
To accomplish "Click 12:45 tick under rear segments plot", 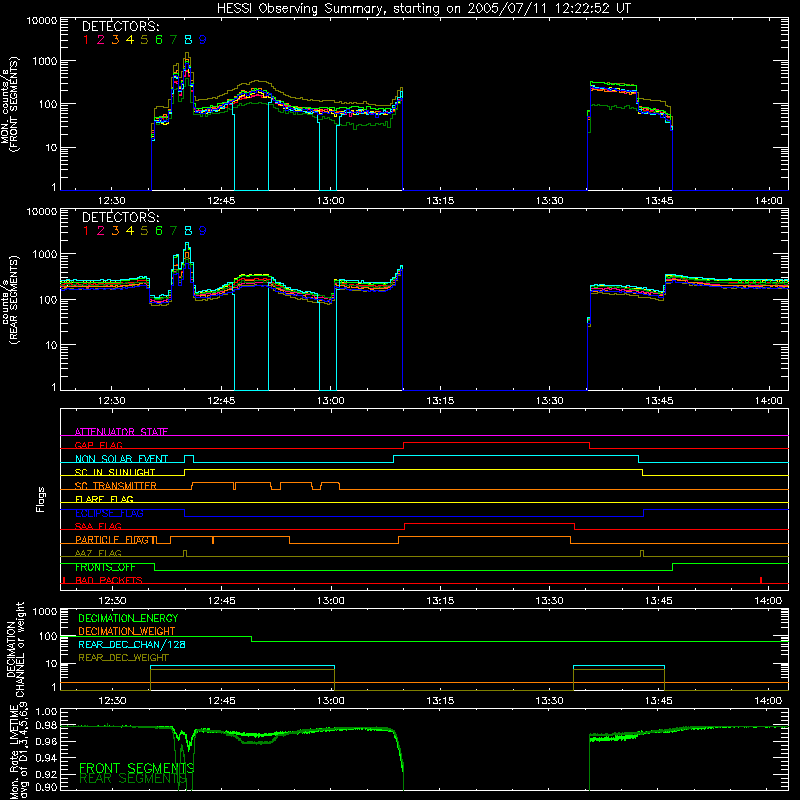I will tap(221, 401).
